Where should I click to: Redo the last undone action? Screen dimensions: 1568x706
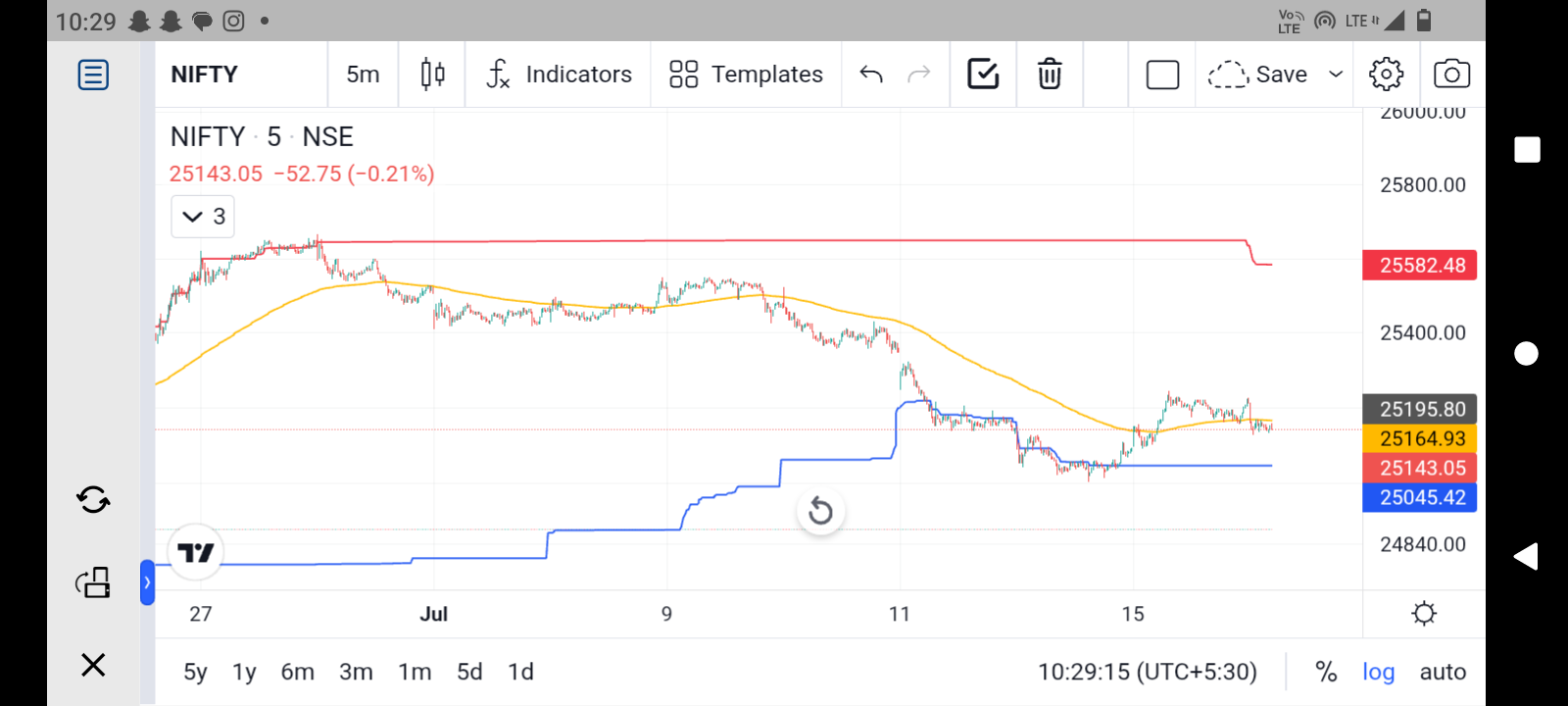[919, 75]
